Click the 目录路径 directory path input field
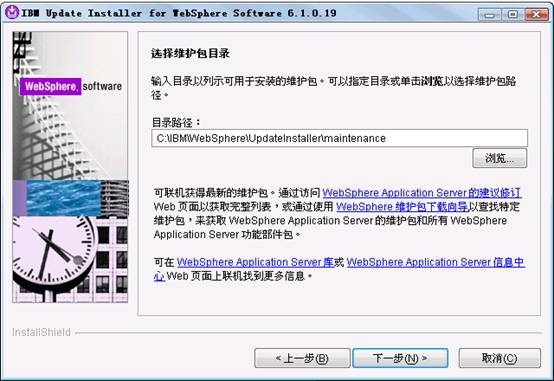Image resolution: width=554 pixels, height=381 pixels. tap(339, 138)
